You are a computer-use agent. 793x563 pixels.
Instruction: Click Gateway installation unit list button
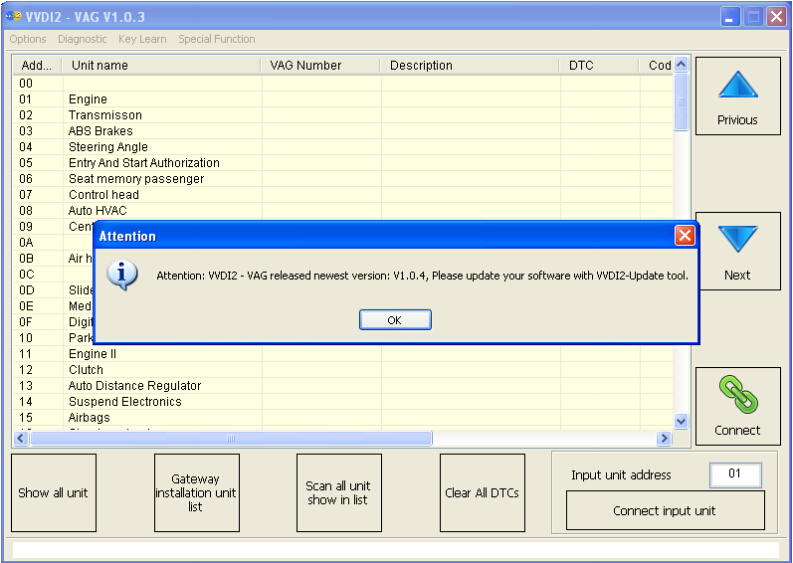tap(197, 493)
